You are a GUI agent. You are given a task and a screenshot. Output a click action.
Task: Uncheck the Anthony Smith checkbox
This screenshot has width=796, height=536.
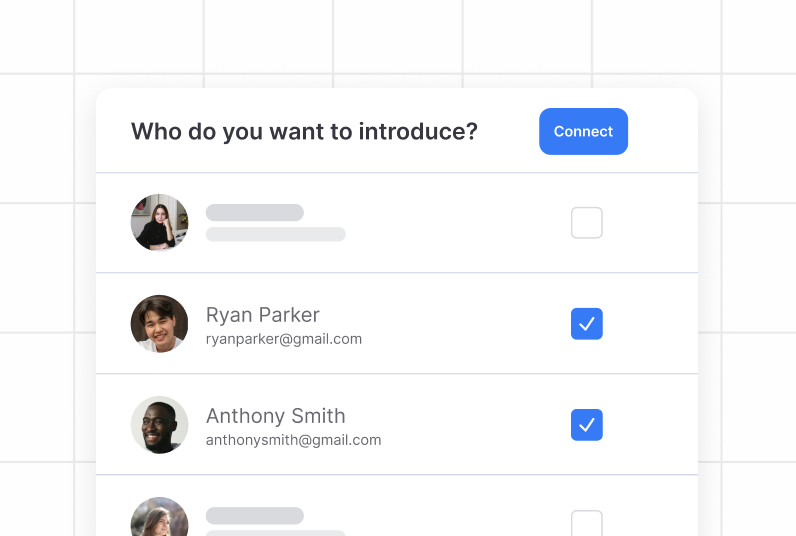tap(587, 425)
